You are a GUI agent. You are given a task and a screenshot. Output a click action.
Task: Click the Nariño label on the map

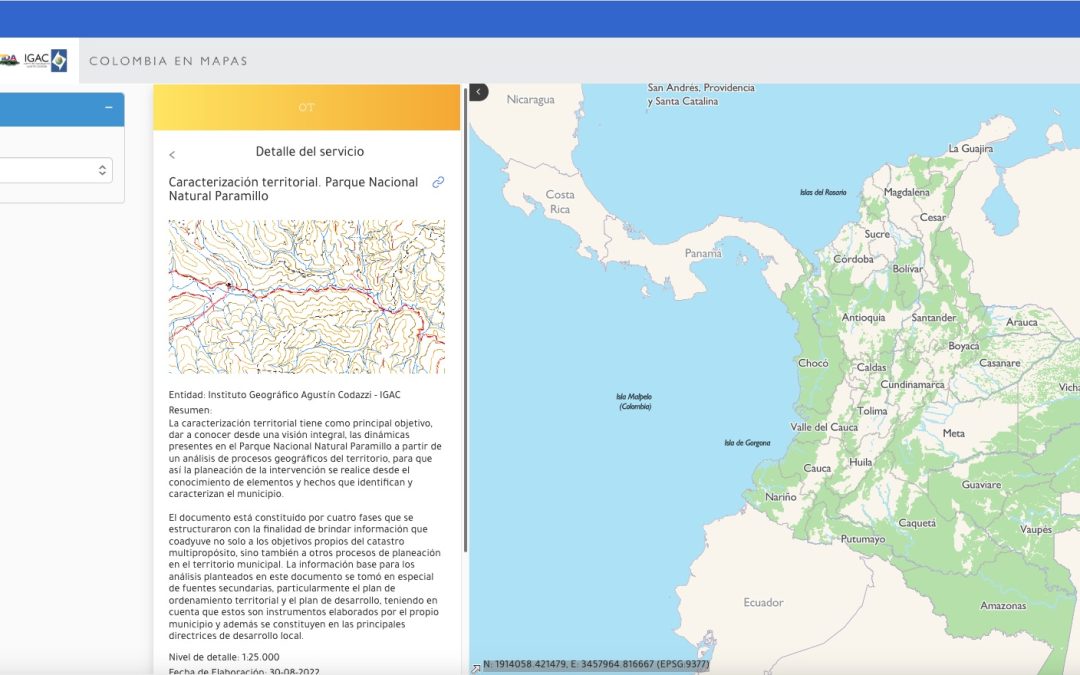[x=780, y=497]
